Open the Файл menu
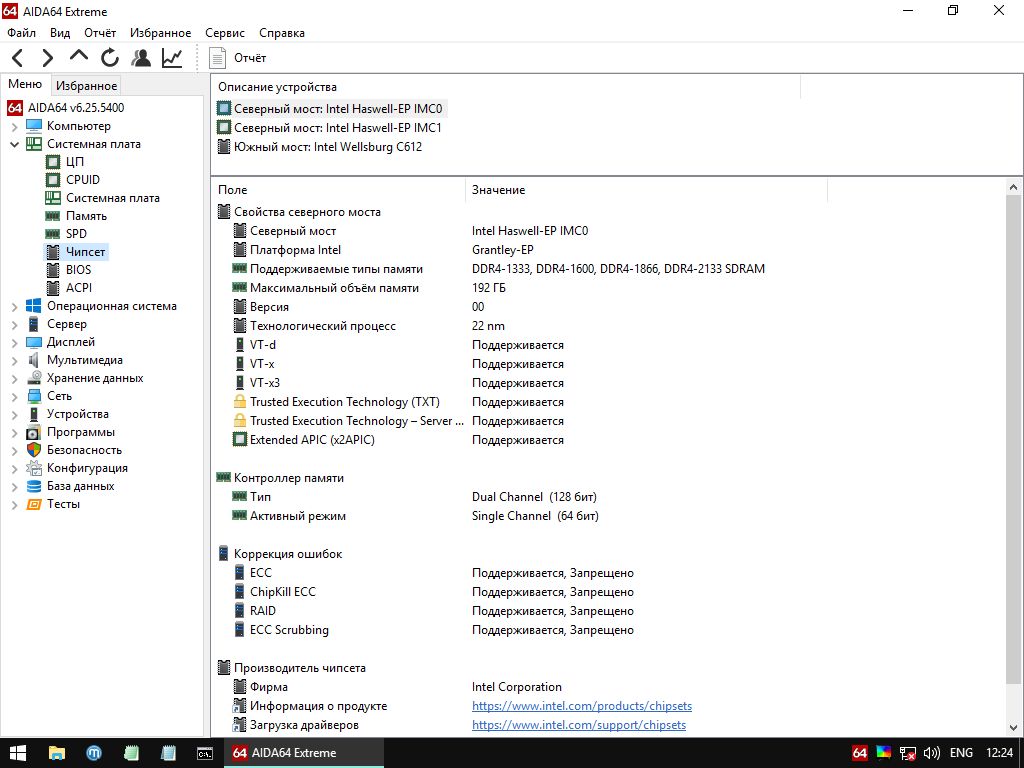 click(22, 33)
